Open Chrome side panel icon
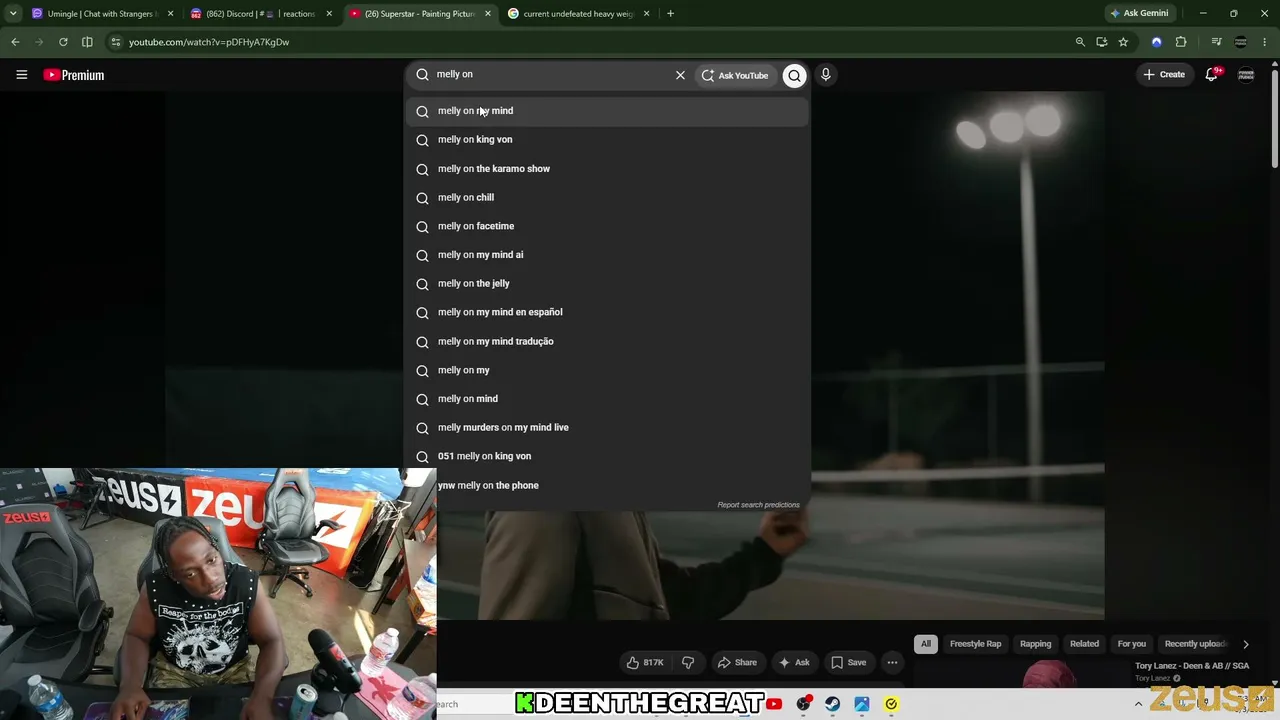 click(x=87, y=42)
